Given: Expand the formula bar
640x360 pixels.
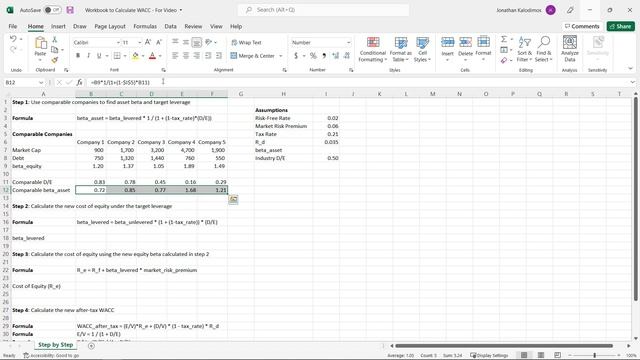Looking at the screenshot, I should [x=632, y=82].
